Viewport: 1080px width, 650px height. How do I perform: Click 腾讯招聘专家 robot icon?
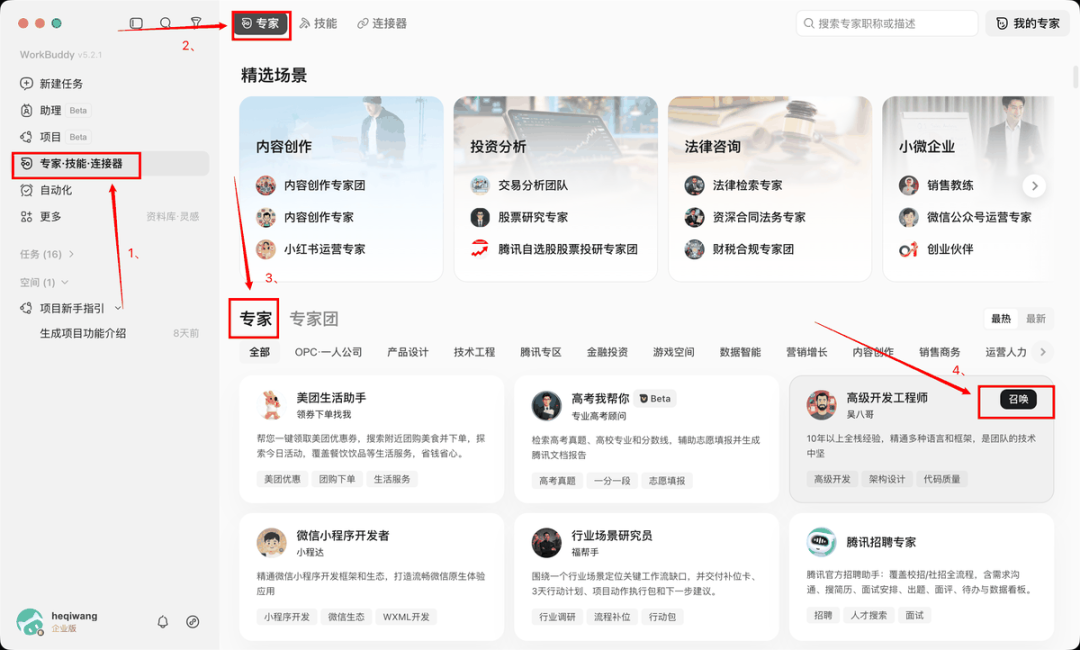coord(821,543)
